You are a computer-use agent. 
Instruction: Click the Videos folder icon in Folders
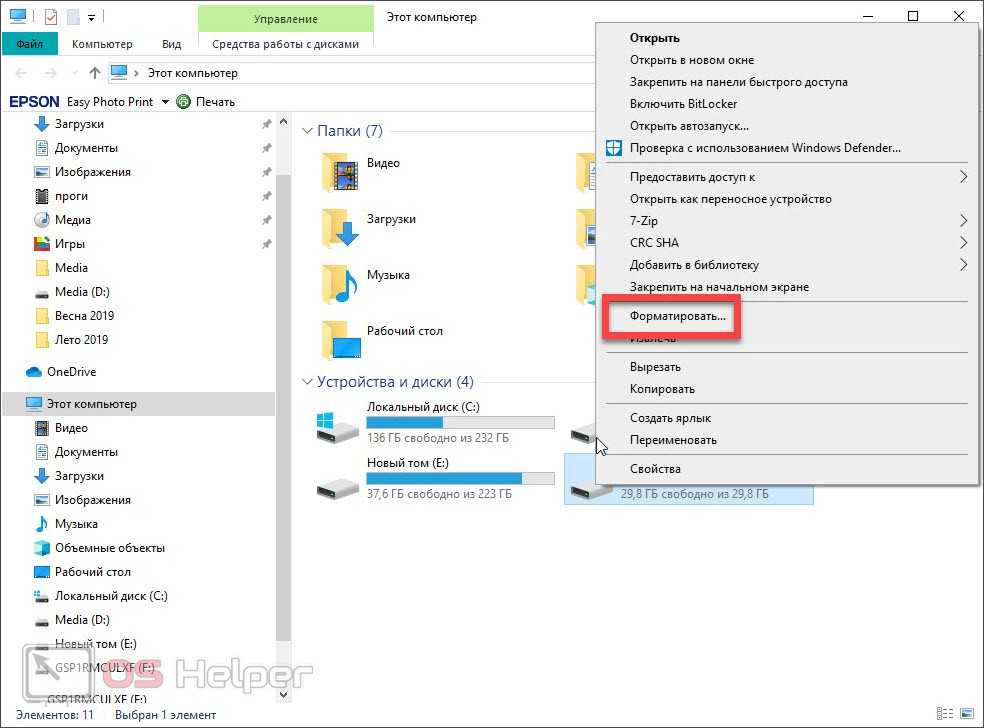(x=341, y=173)
